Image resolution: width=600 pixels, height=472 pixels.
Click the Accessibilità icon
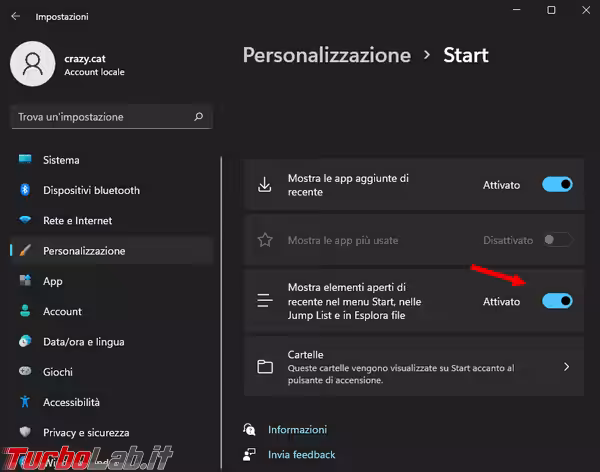25,402
